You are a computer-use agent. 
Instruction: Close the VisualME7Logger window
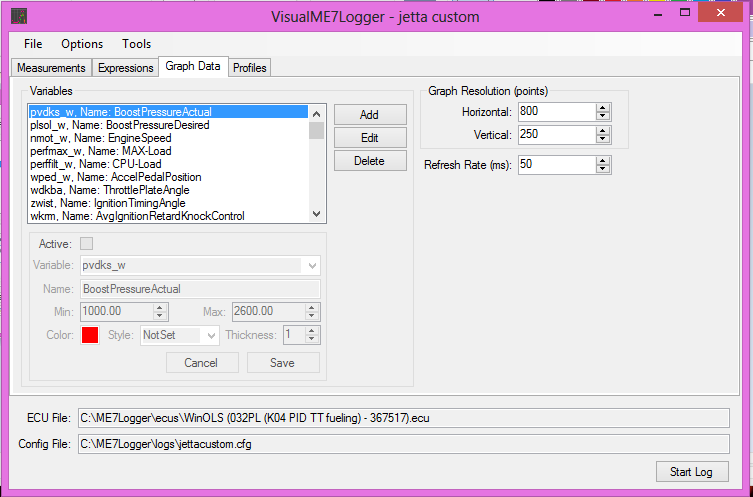pos(720,13)
